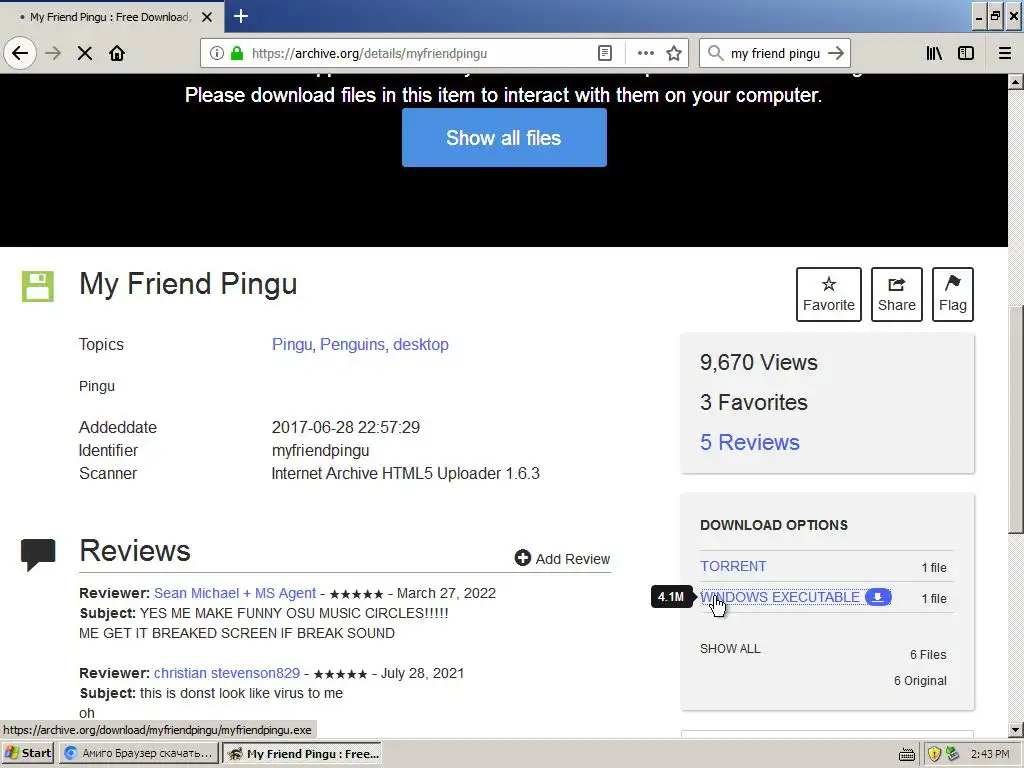Image resolution: width=1024 pixels, height=768 pixels.
Task: Open the desktop topic link
Action: click(x=421, y=344)
